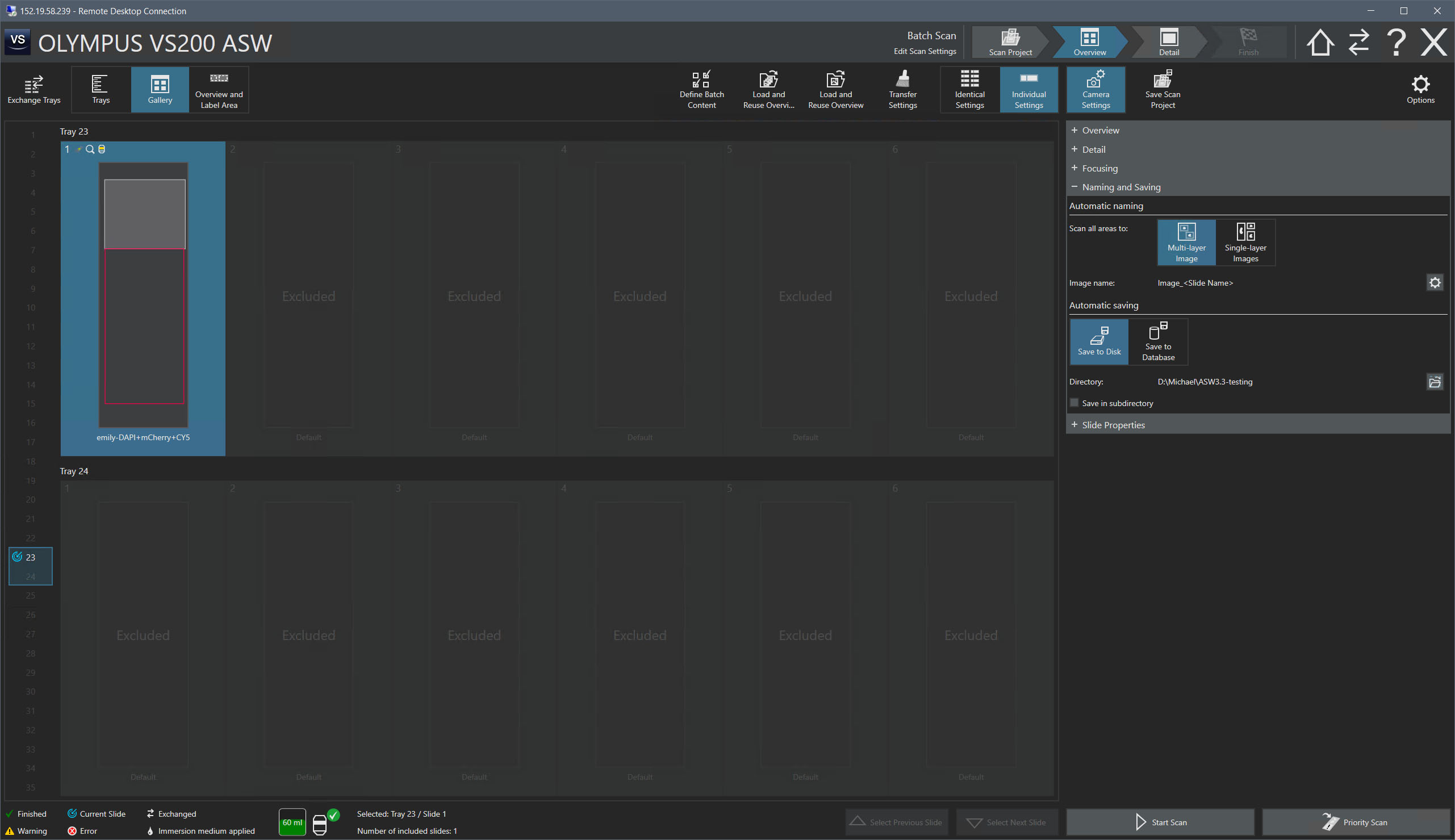
Task: Click the VS logo in header
Action: (x=18, y=41)
